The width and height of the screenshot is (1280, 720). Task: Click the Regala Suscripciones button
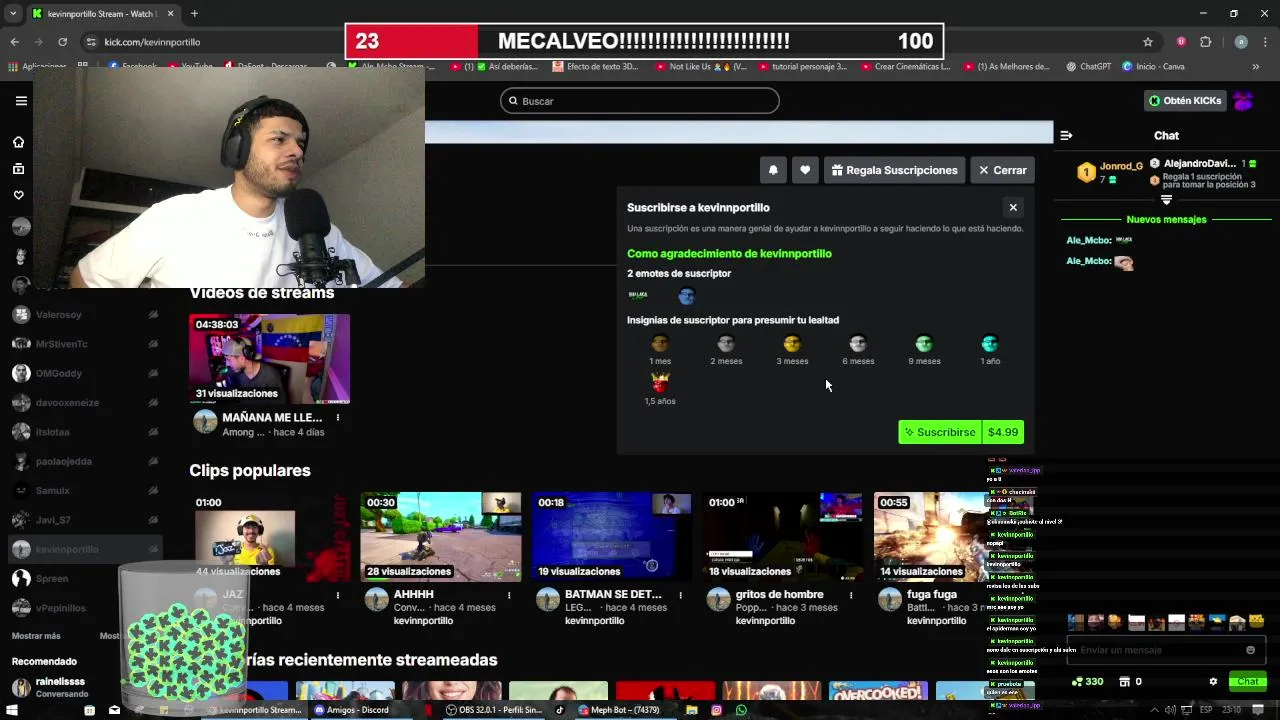[x=894, y=170]
